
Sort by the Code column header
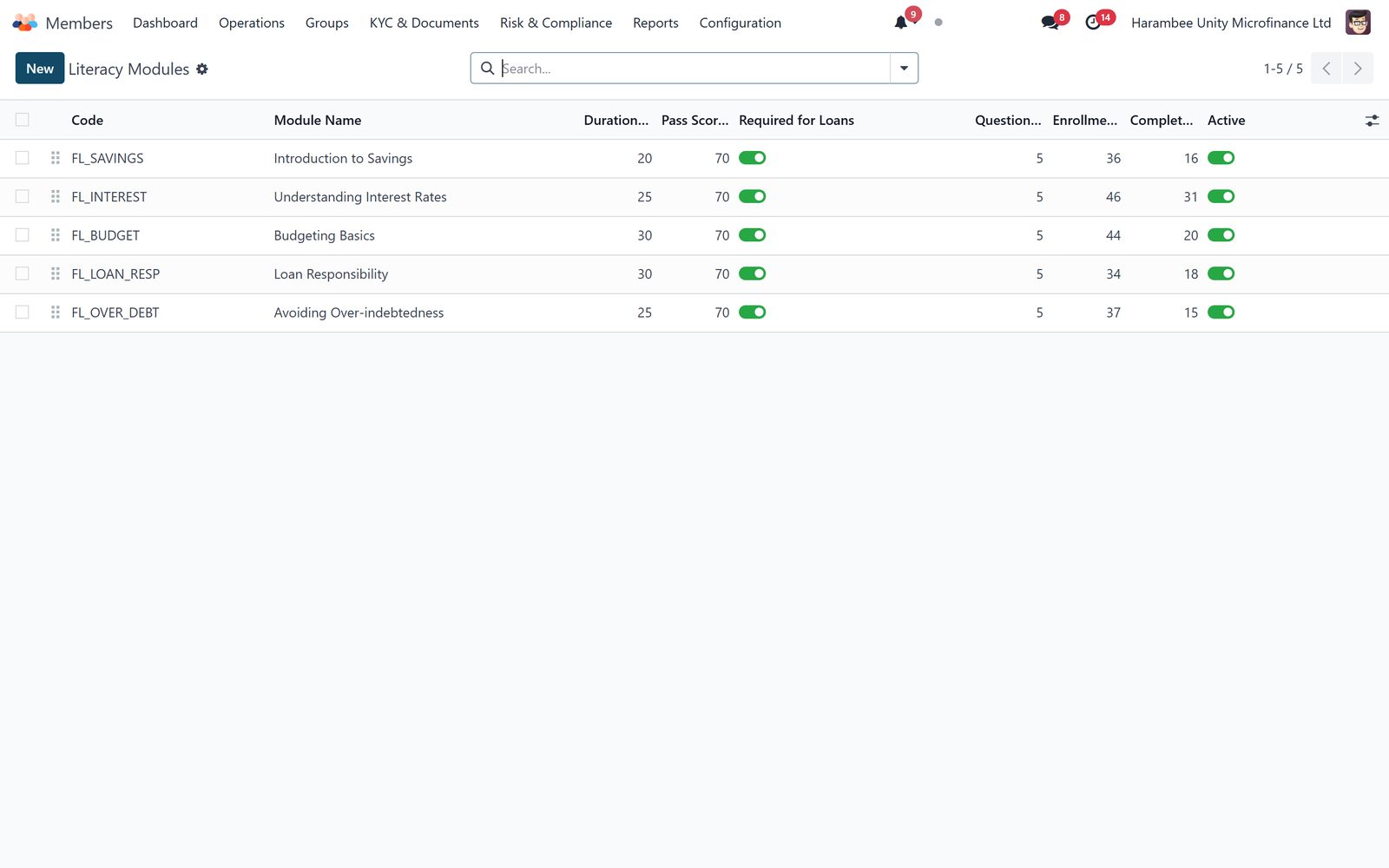(87, 121)
